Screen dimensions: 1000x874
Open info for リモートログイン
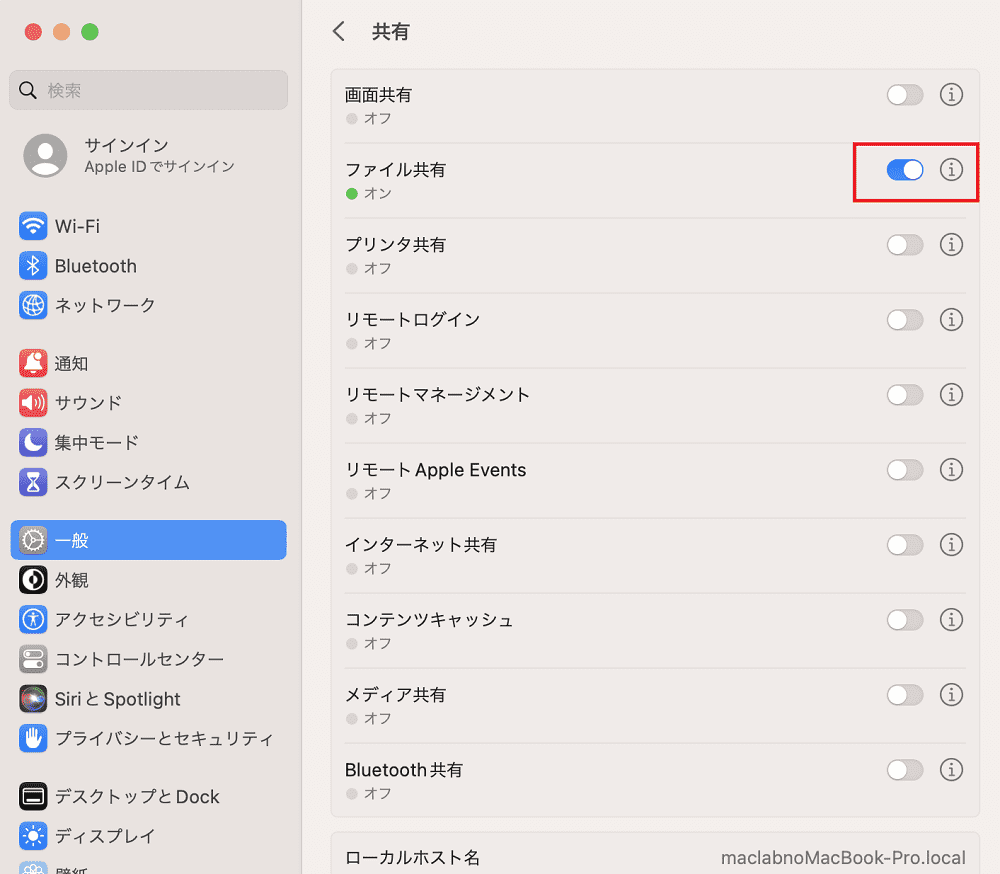pos(951,320)
